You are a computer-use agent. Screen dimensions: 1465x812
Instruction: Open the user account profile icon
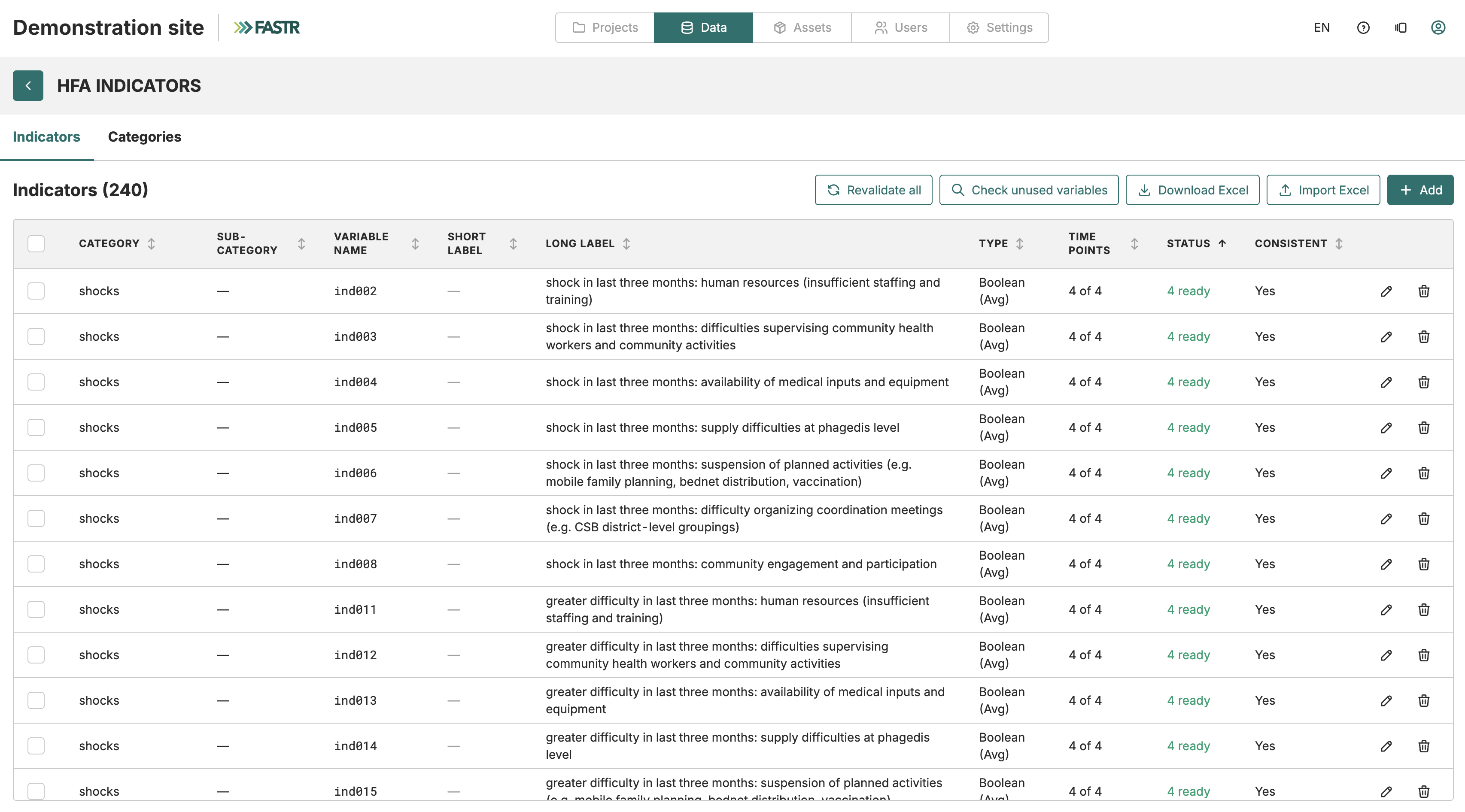pyautogui.click(x=1438, y=27)
